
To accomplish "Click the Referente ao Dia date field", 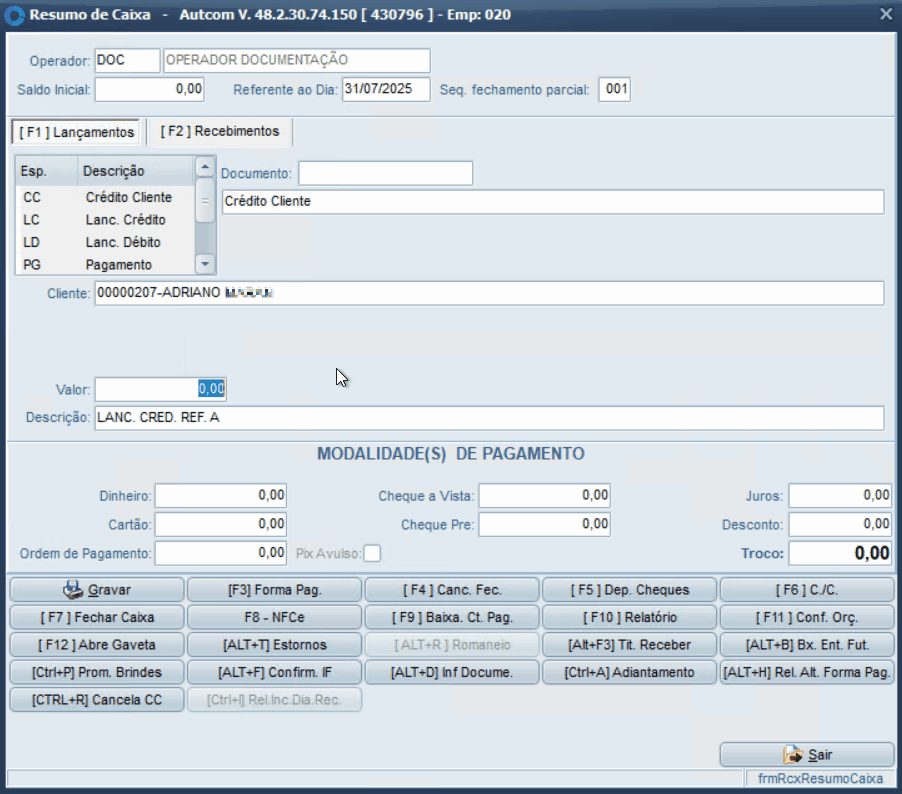I will (x=386, y=90).
